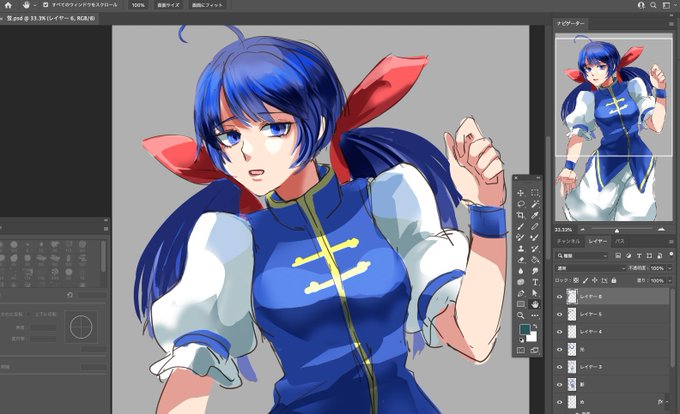Open the Navigator panel menu
This screenshot has height=414, width=680.
[x=671, y=24]
